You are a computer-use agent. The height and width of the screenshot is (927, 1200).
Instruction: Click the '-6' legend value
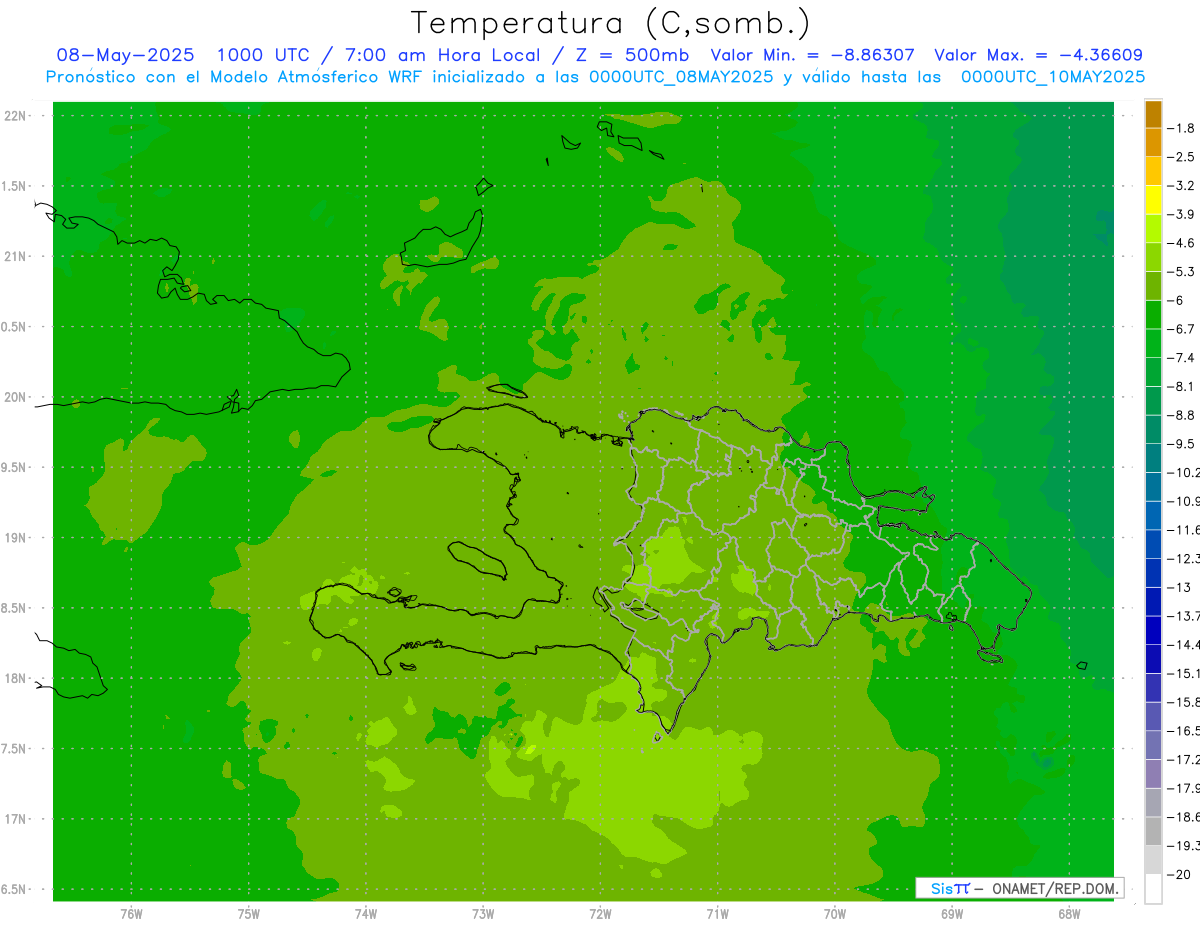pos(1177,301)
